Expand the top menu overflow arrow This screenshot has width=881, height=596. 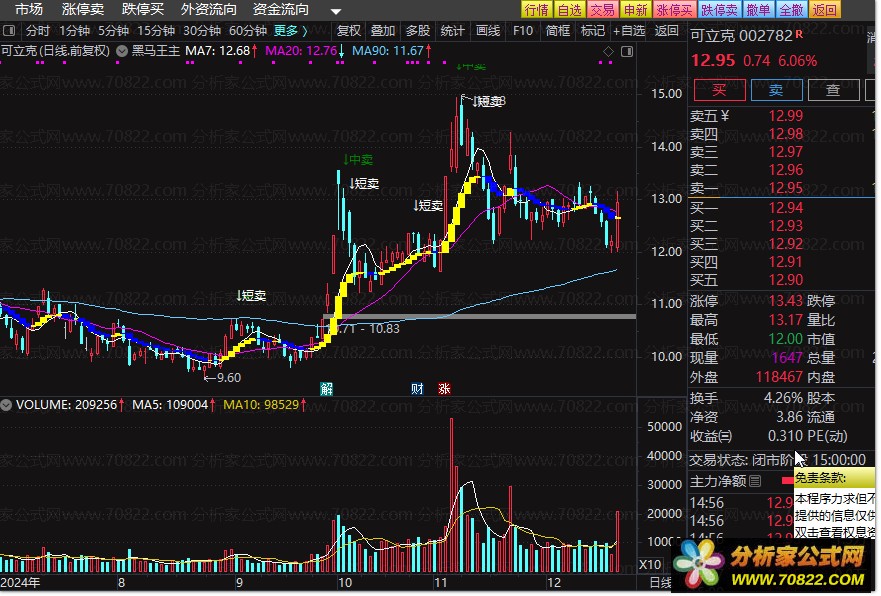(x=335, y=11)
